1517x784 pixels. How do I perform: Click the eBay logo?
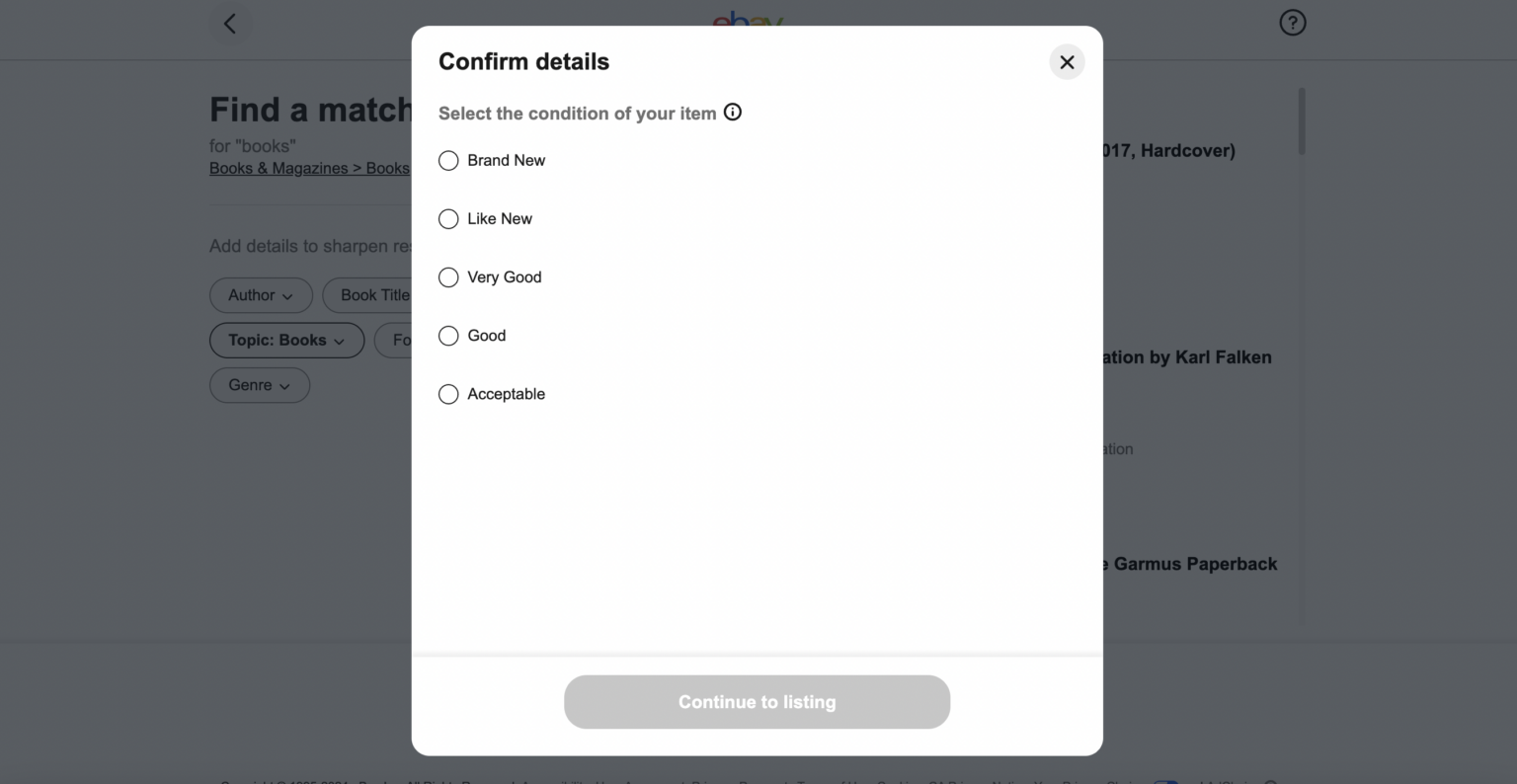pos(748,18)
